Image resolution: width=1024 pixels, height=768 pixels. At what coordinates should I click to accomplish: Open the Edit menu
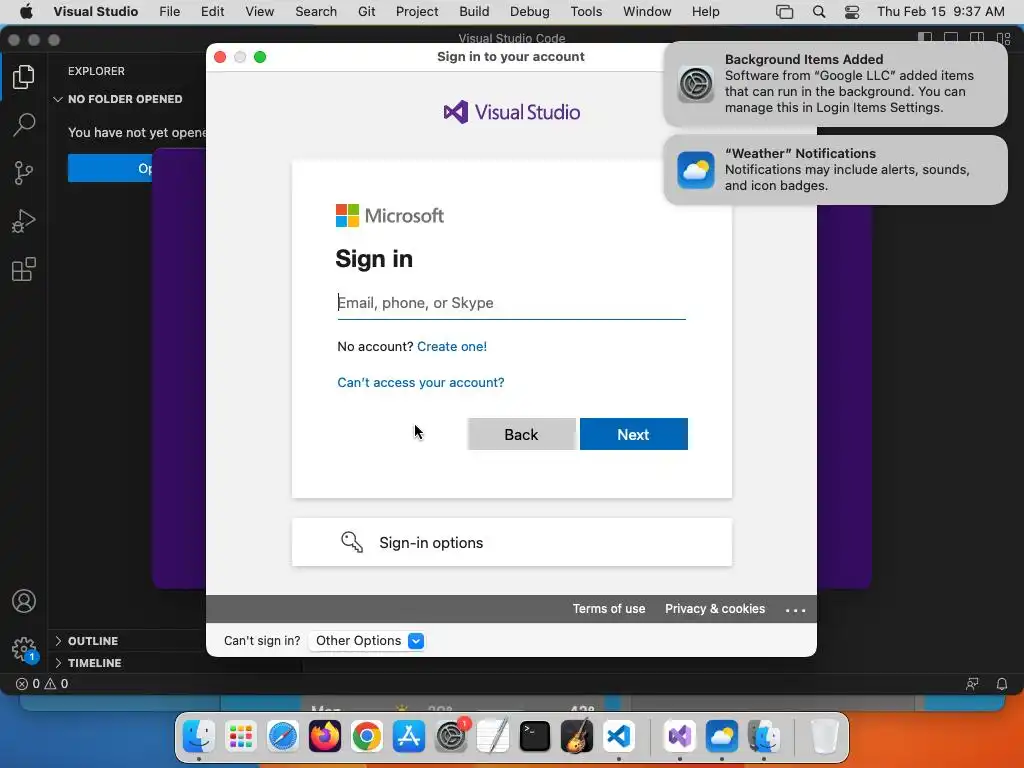[212, 12]
